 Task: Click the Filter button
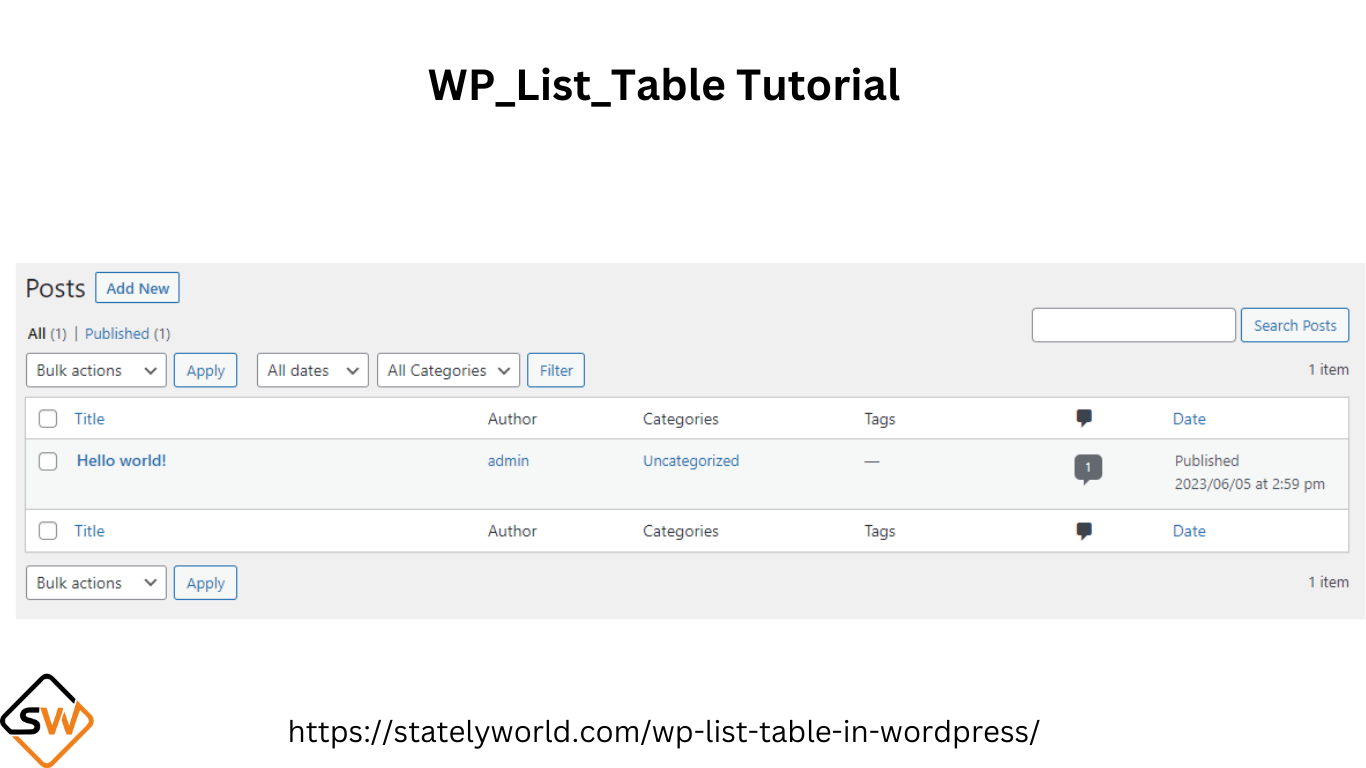(556, 370)
